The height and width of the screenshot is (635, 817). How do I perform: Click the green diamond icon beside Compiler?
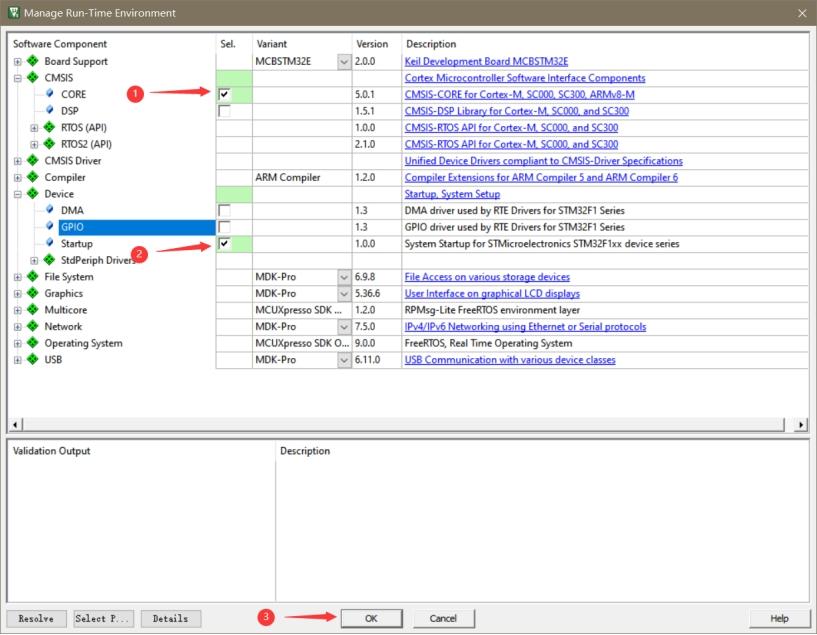(x=33, y=177)
